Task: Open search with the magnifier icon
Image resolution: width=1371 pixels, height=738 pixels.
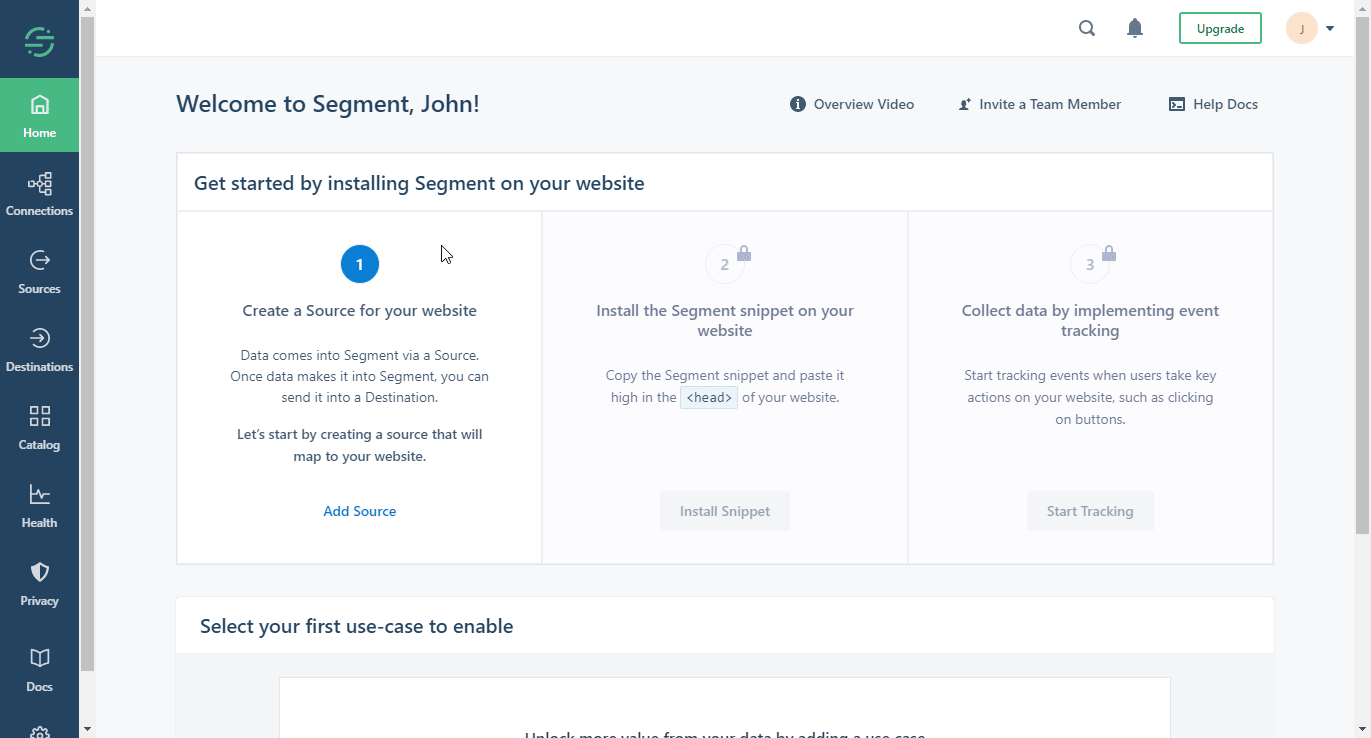Action: tap(1087, 28)
